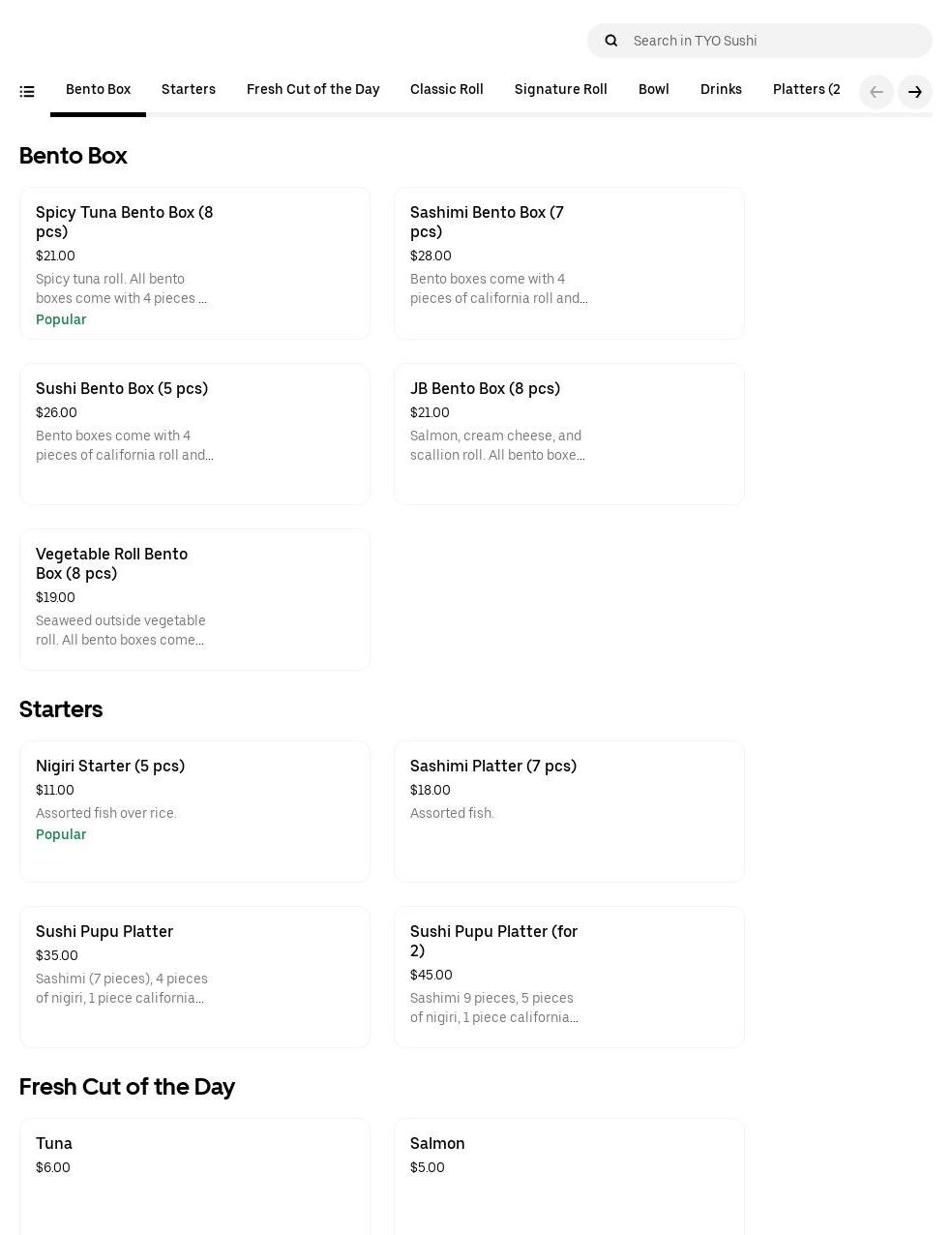Viewport: 952px width, 1235px height.
Task: Select the Salmon fresh cut item
Action: click(x=569, y=1171)
